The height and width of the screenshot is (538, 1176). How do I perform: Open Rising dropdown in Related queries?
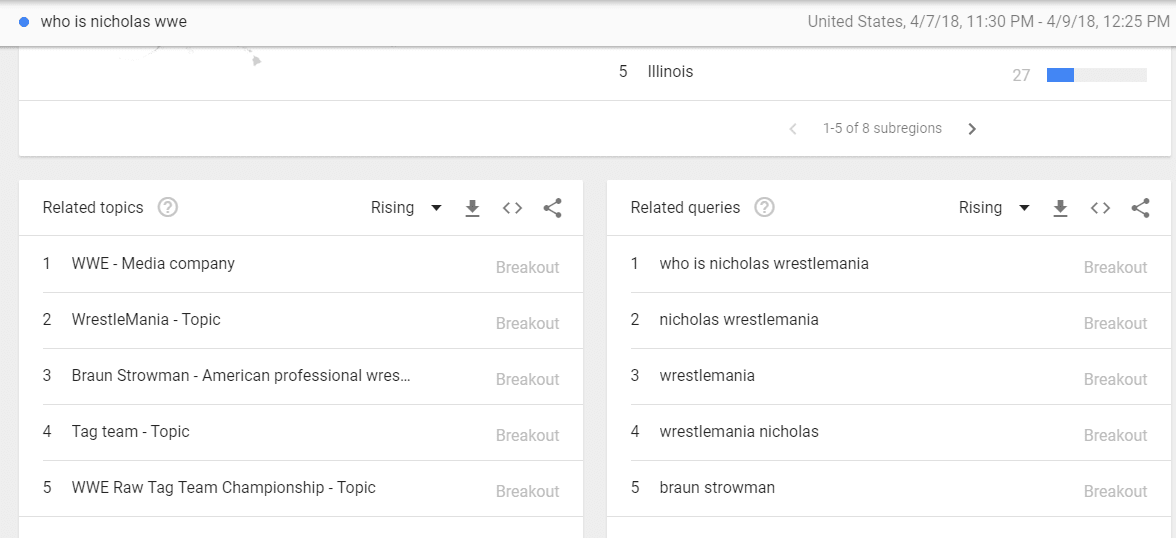click(x=994, y=208)
